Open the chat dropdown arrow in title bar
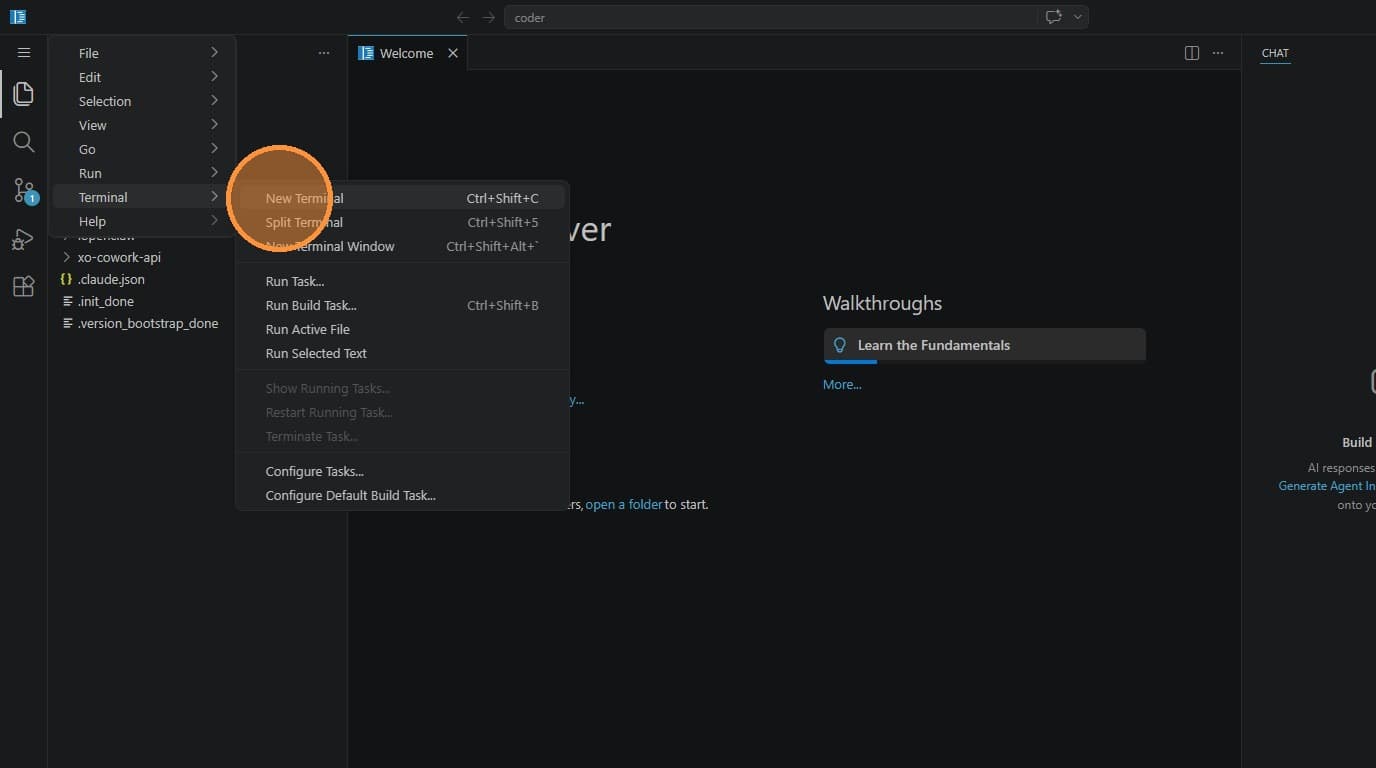The height and width of the screenshot is (768, 1376). 1078,17
